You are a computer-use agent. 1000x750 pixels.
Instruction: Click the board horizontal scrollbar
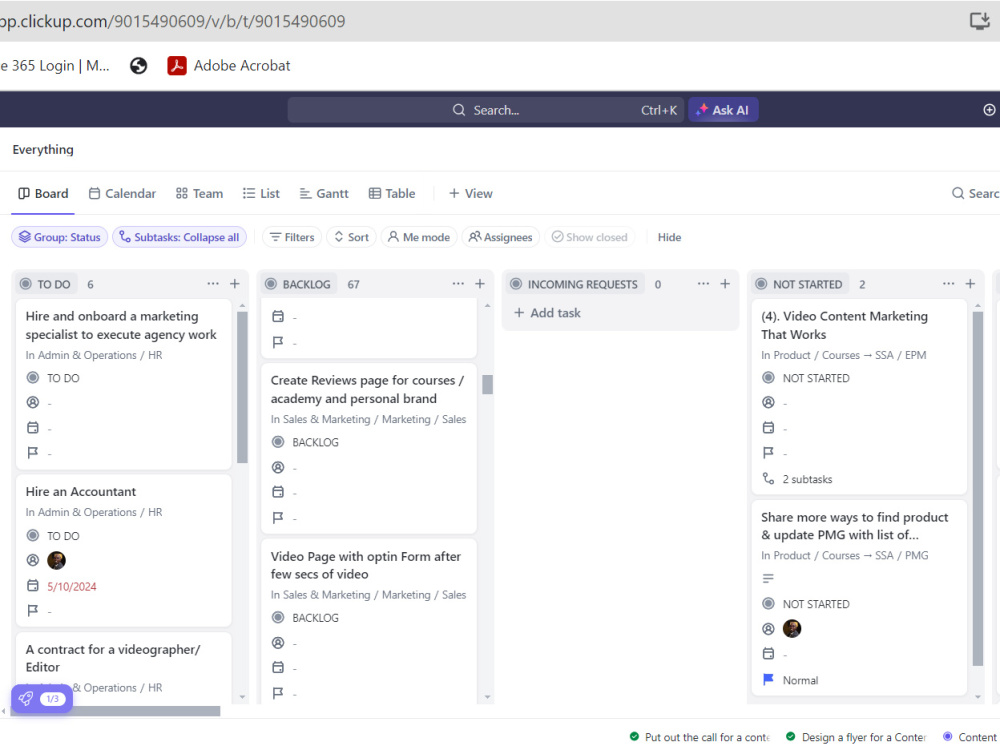[115, 711]
